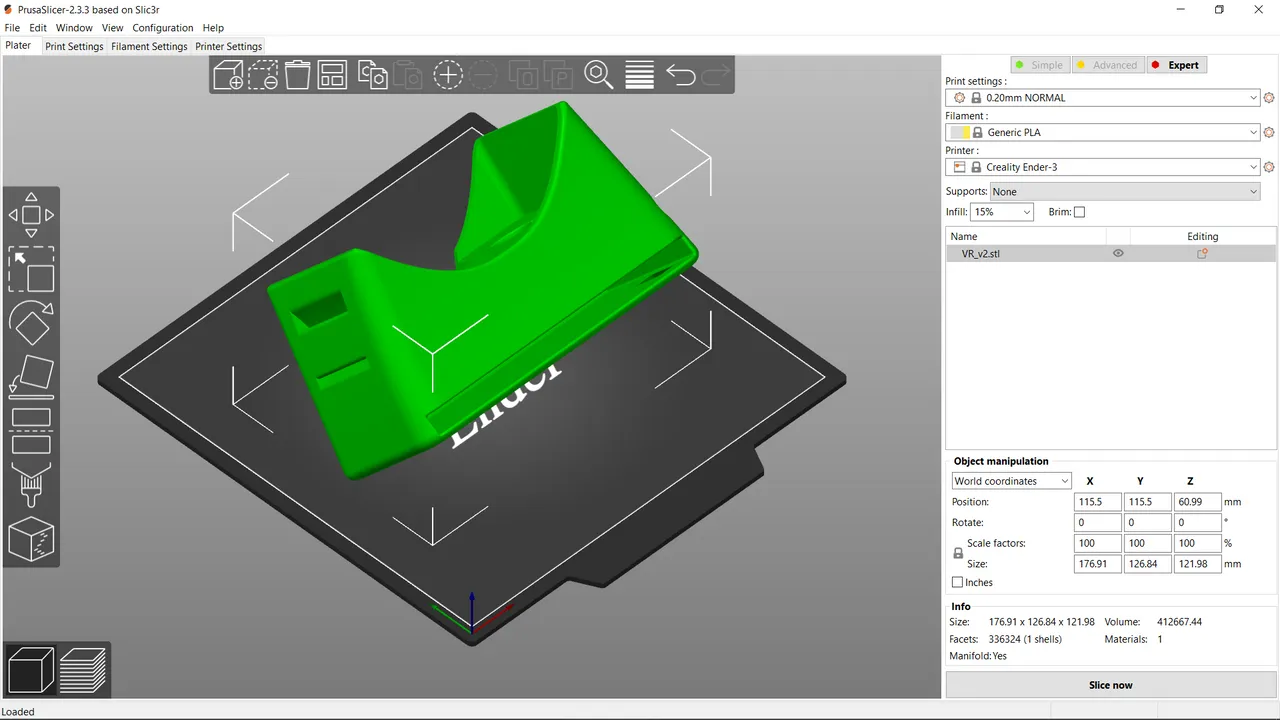Open the Infill percentage dropdown

[x=1001, y=212]
